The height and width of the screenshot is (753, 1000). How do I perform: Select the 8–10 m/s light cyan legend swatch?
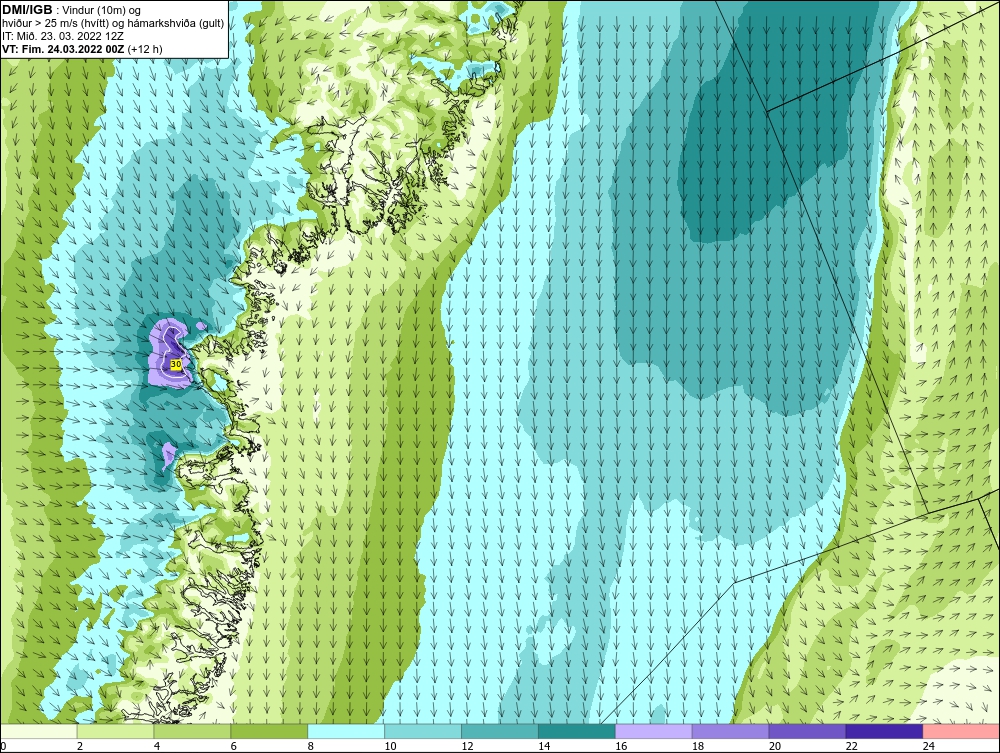(x=346, y=731)
